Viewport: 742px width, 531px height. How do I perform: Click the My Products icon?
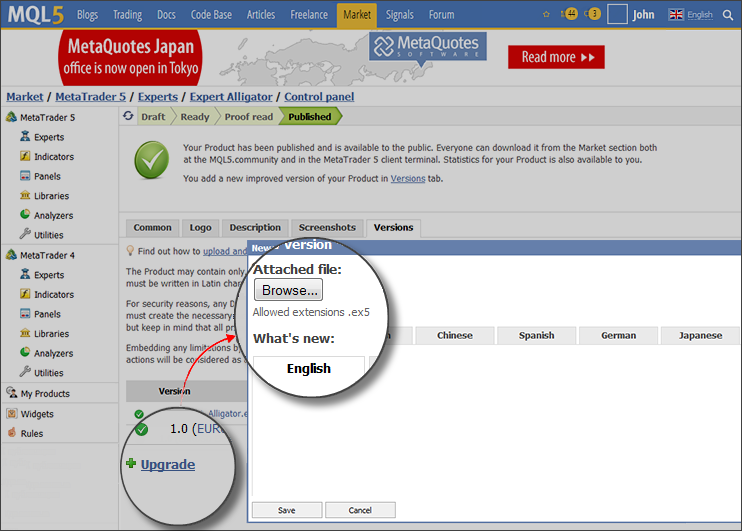click(11, 392)
